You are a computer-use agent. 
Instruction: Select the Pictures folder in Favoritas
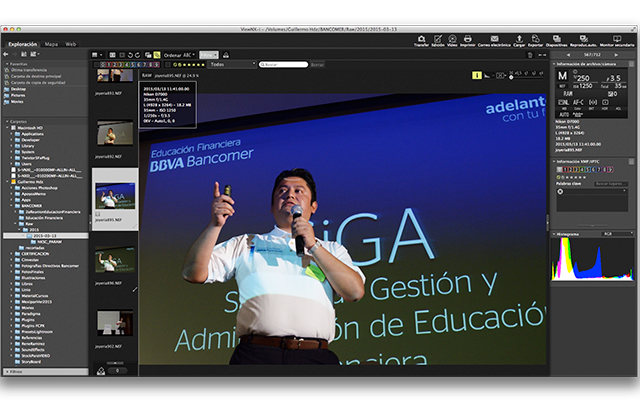(x=18, y=96)
